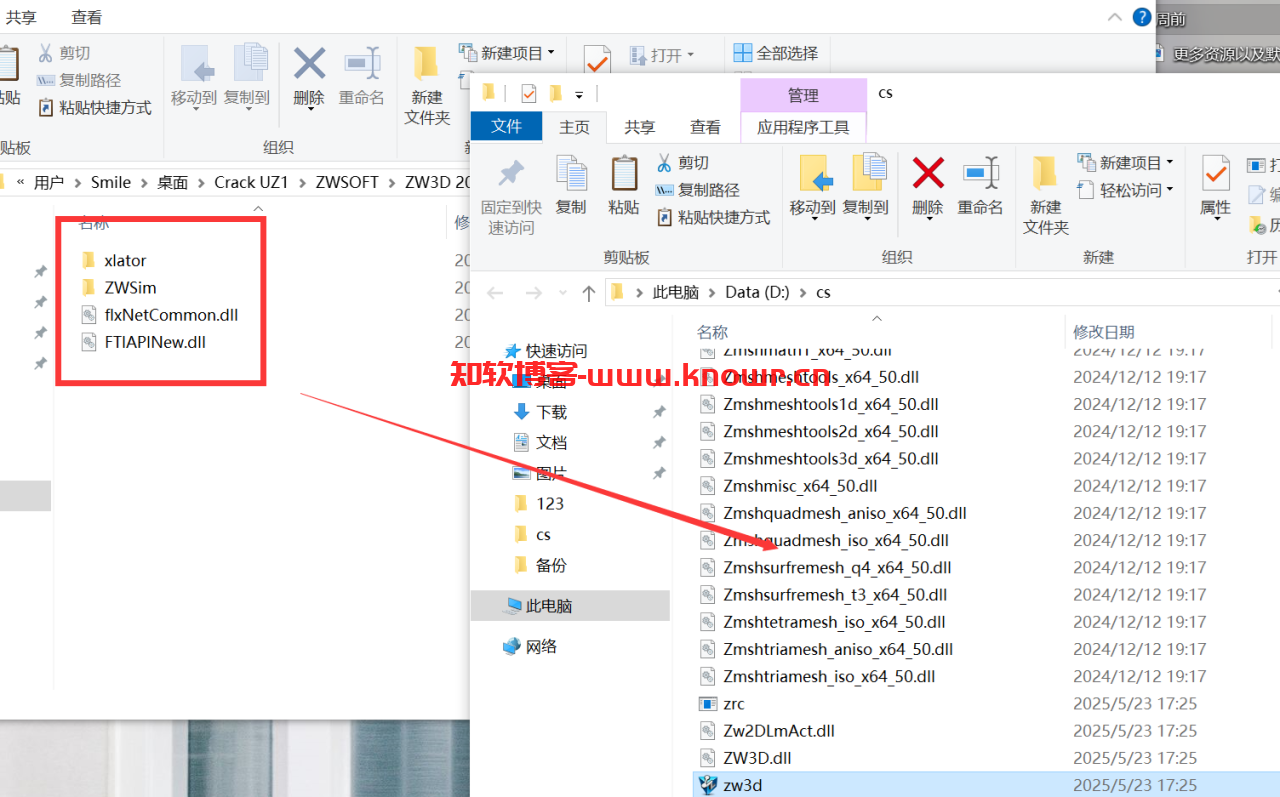Click Copy path in cs window ribbon
Screen dimensions: 1280x797
(x=698, y=189)
